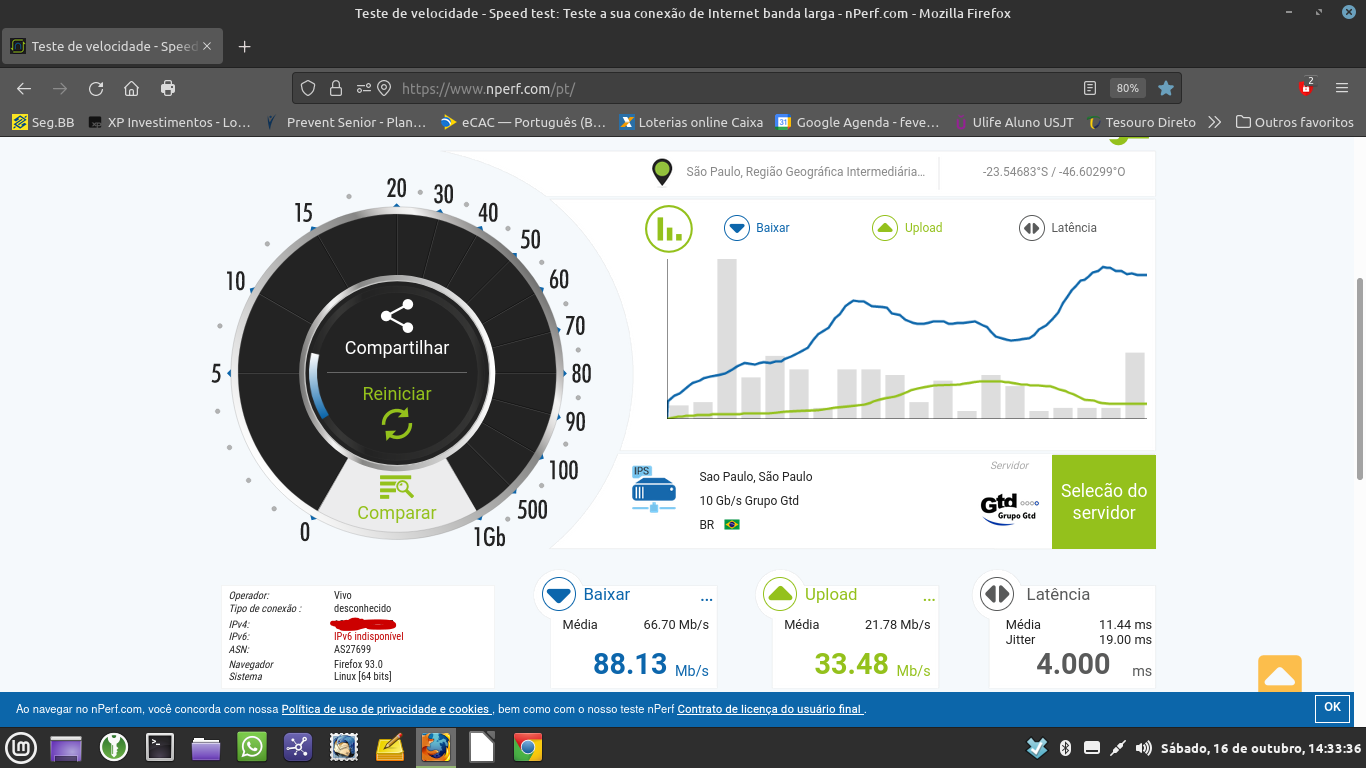The height and width of the screenshot is (768, 1366).
Task: Open a new tab with plus button
Action: [x=244, y=46]
